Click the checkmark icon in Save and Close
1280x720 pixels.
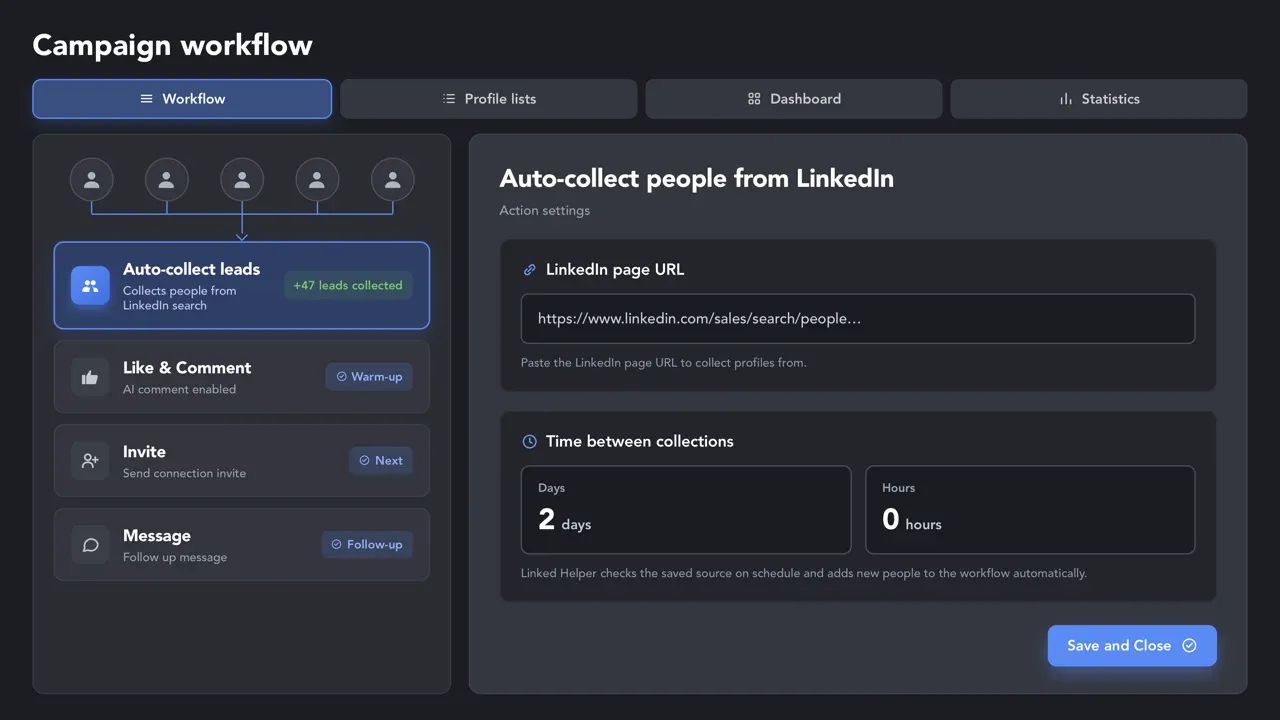[x=1189, y=646]
